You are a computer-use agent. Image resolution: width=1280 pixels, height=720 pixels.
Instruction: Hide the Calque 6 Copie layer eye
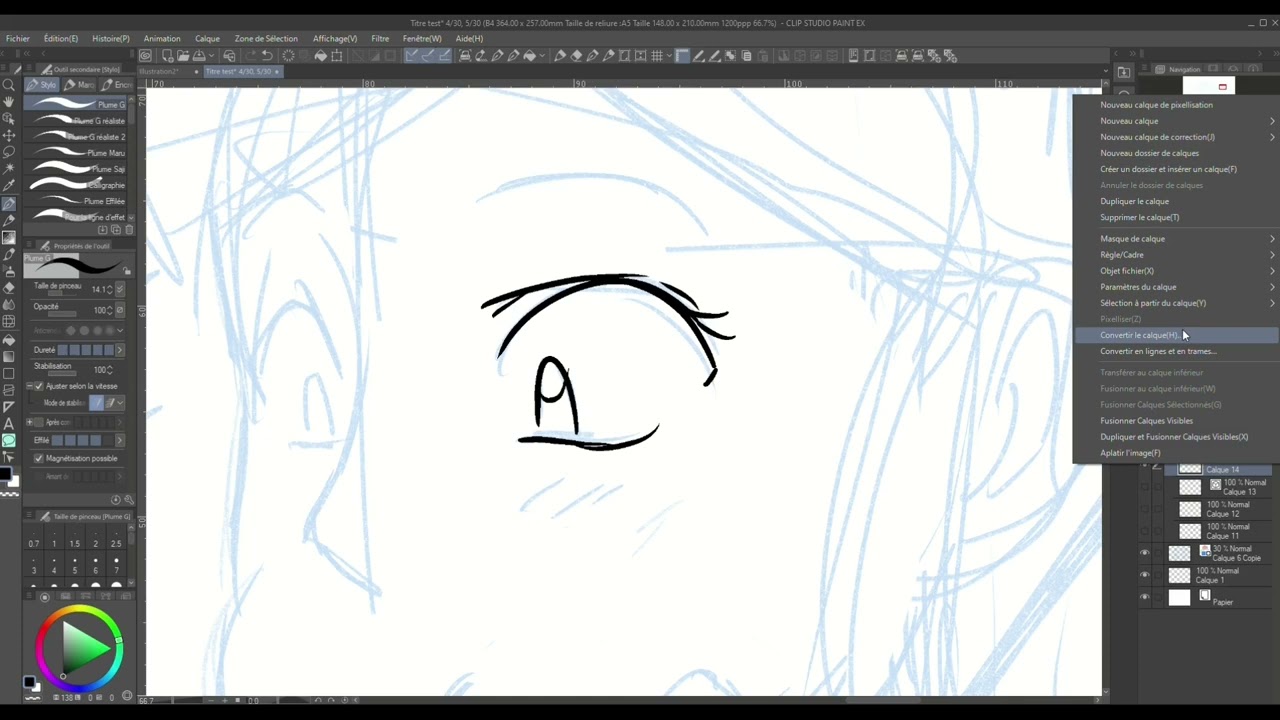point(1145,553)
